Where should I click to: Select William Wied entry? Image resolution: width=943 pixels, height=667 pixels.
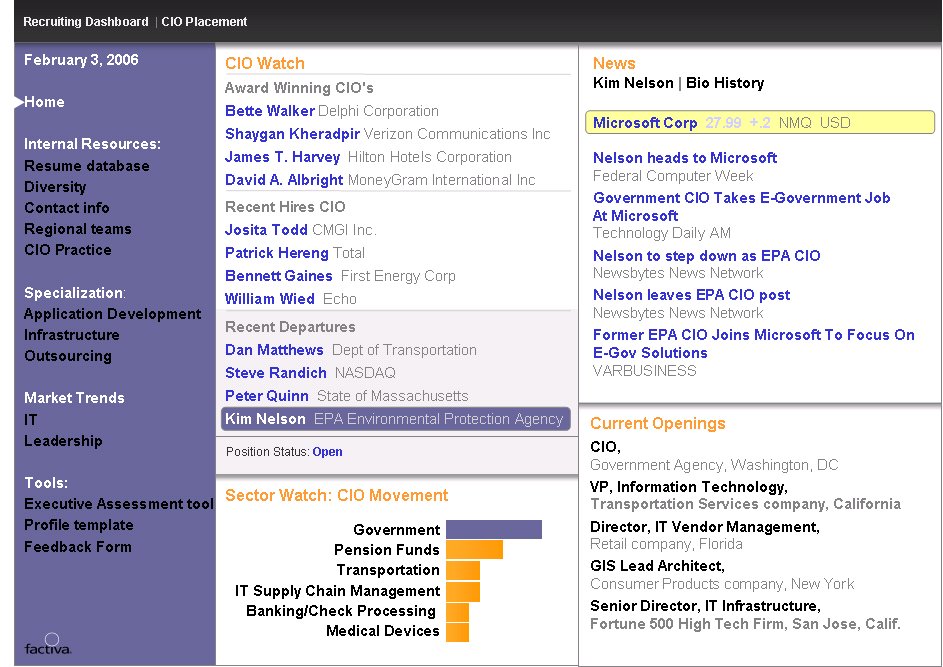(x=269, y=299)
